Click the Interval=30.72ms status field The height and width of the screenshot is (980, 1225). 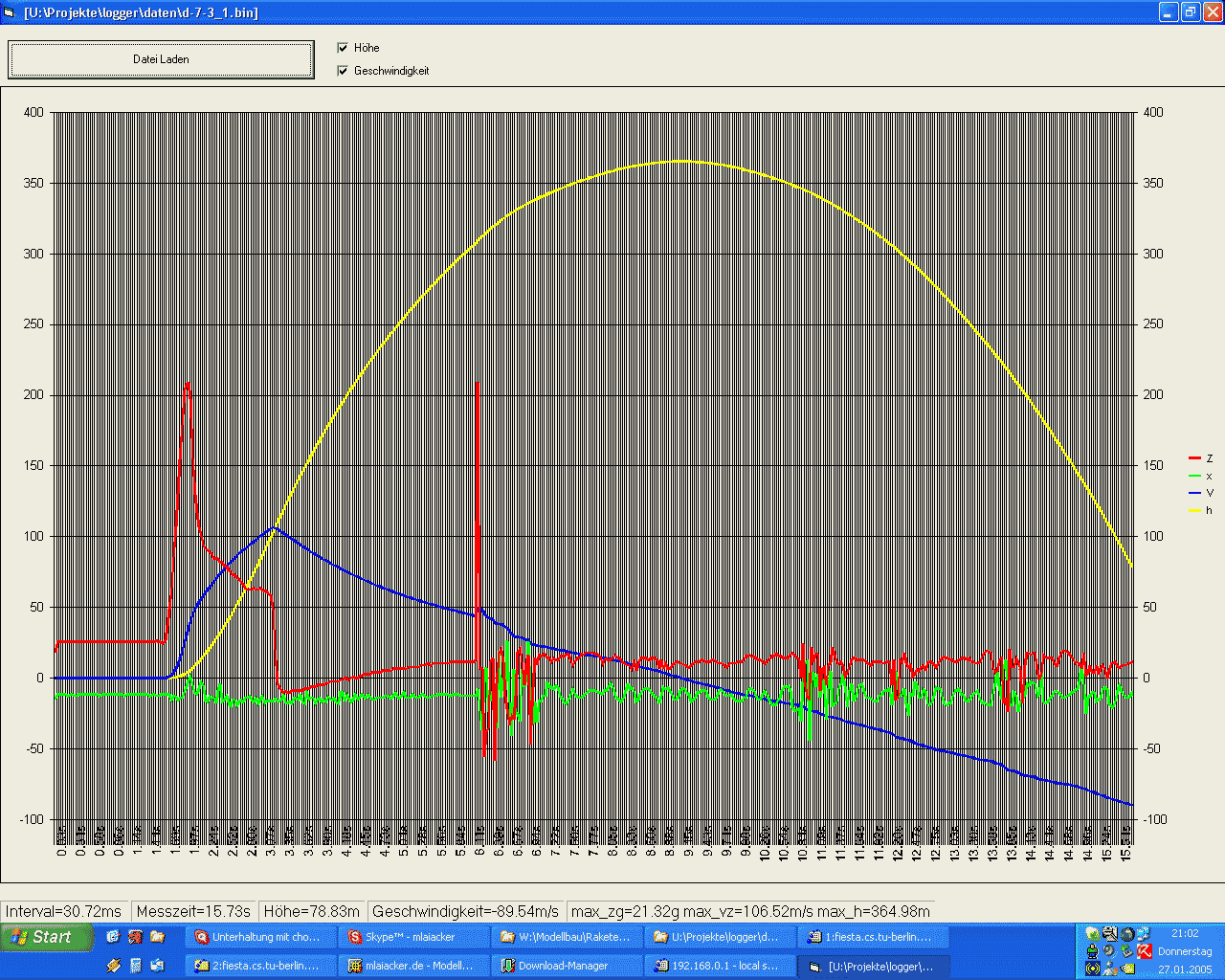65,912
